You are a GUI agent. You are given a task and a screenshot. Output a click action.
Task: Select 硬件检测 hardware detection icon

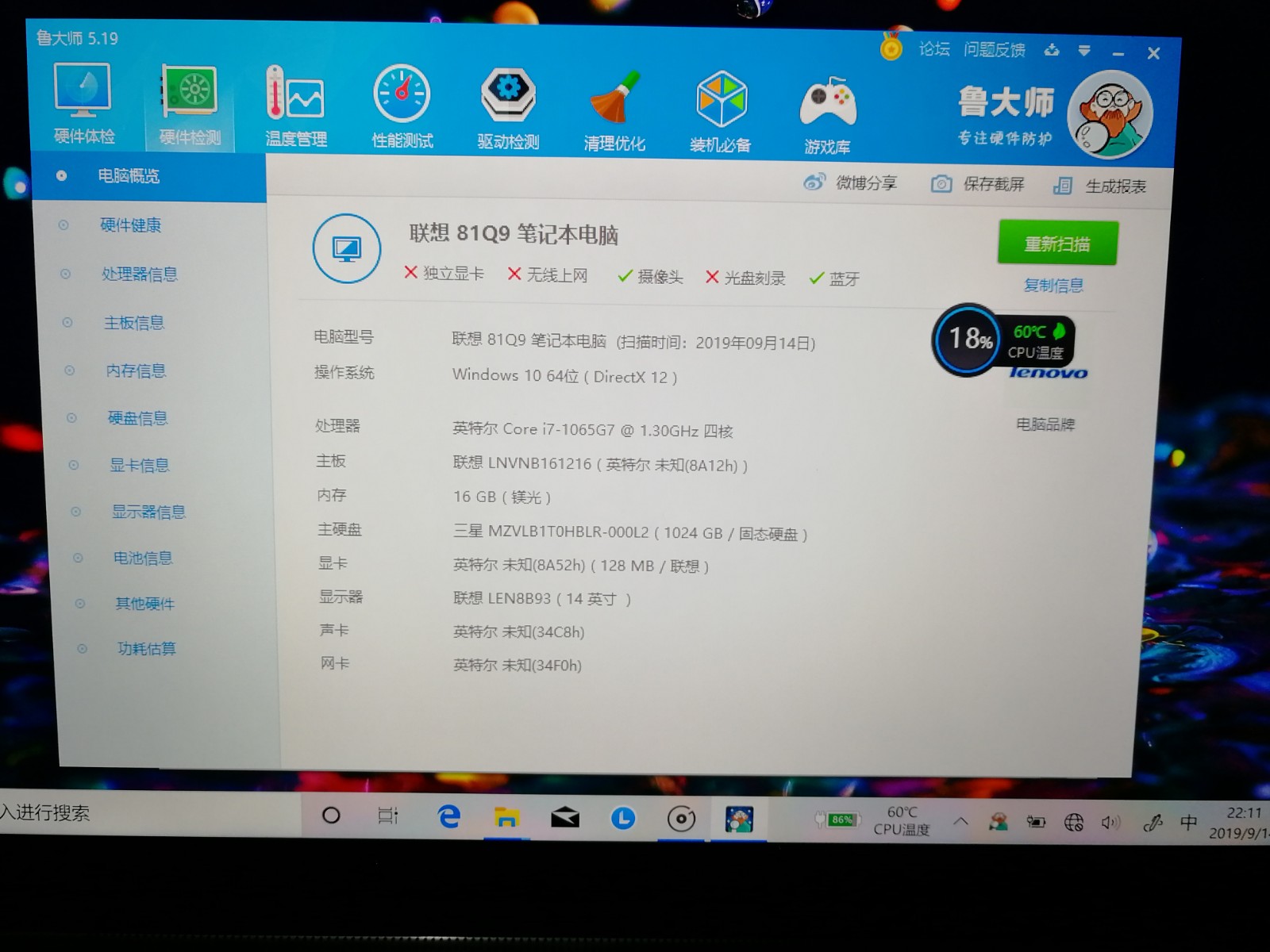click(190, 106)
